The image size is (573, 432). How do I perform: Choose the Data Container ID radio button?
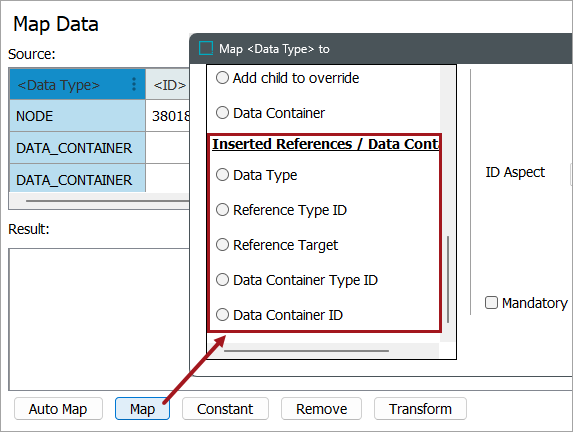(222, 315)
